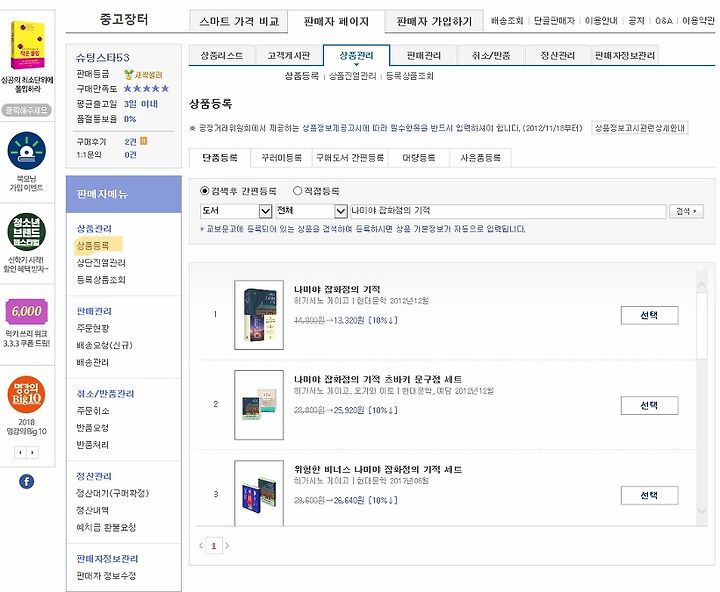This screenshot has height=592, width=720.
Task: Click the orange N badge beside 구매후기
Action: [x=143, y=141]
